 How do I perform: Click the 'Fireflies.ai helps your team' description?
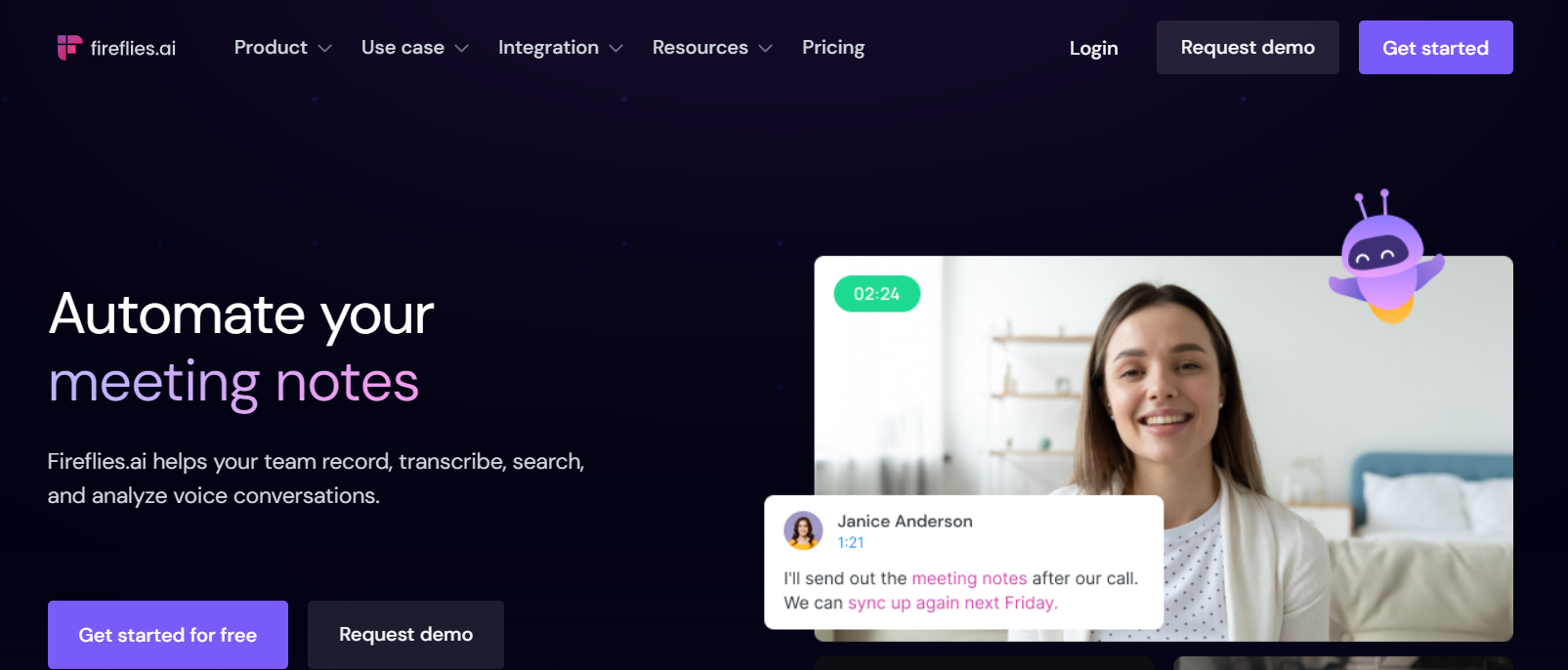coord(316,479)
